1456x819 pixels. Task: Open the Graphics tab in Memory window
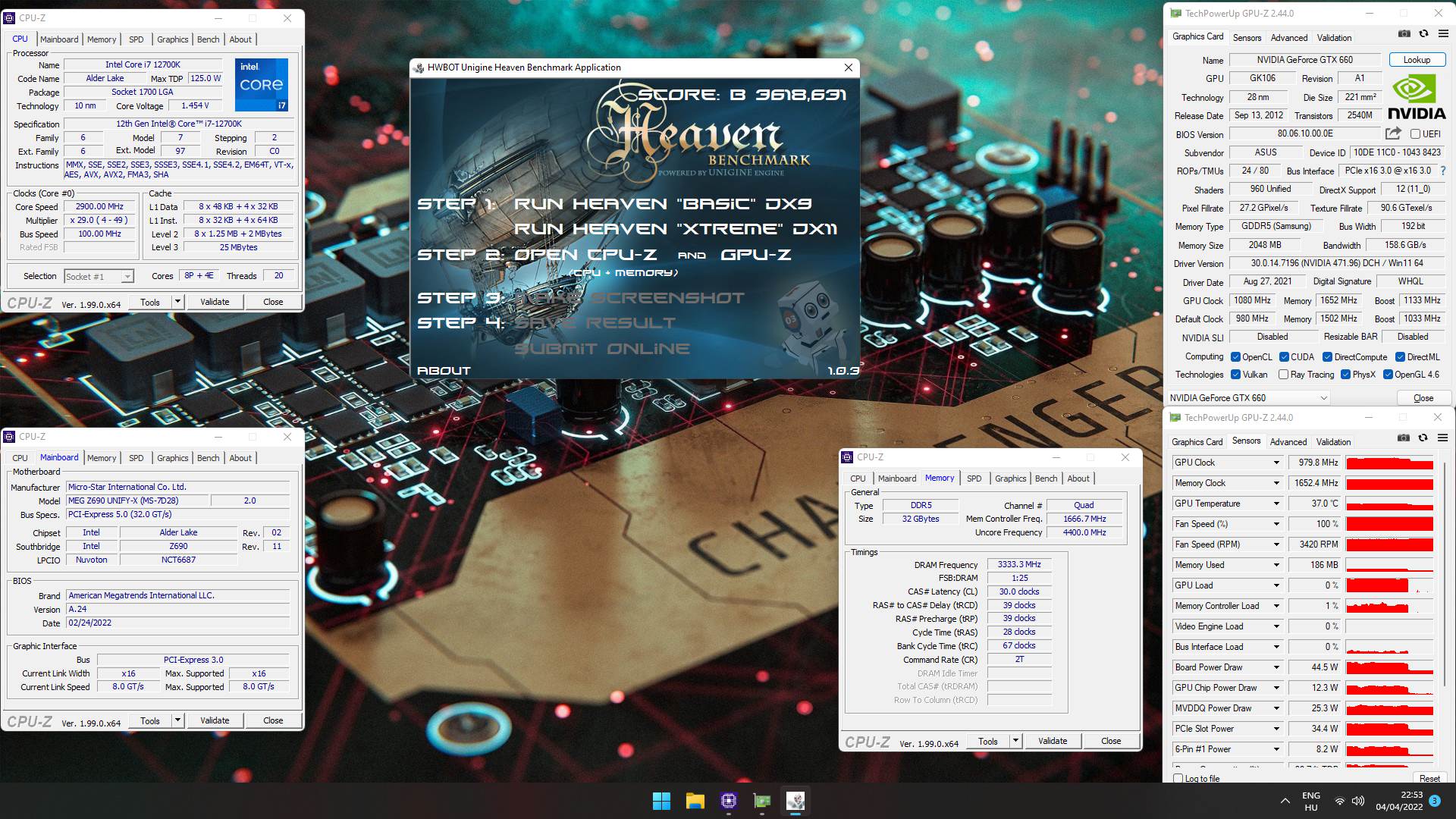[x=1010, y=479]
